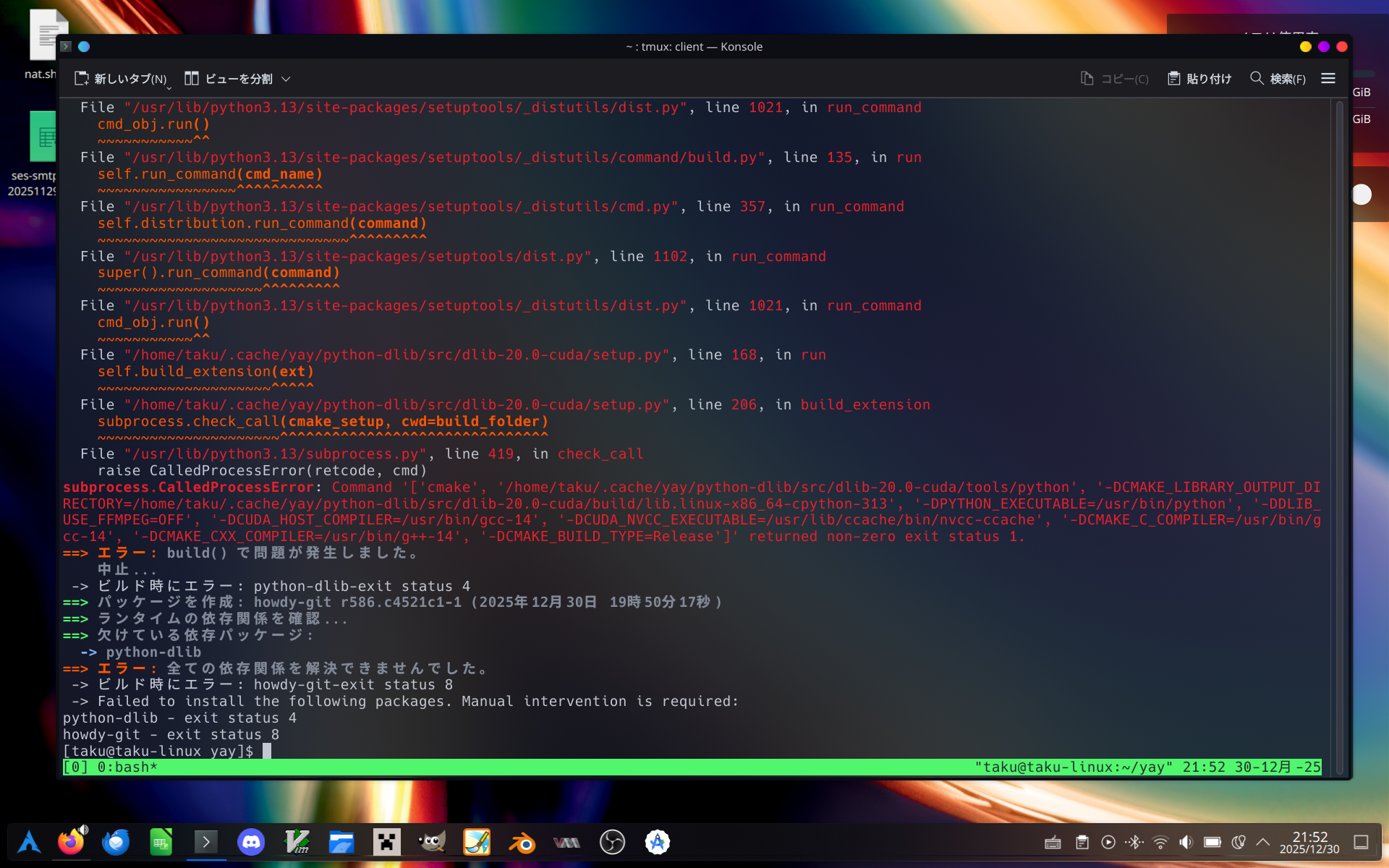
Task: Expand hidden system tray icons arrow
Action: pyautogui.click(x=1263, y=842)
